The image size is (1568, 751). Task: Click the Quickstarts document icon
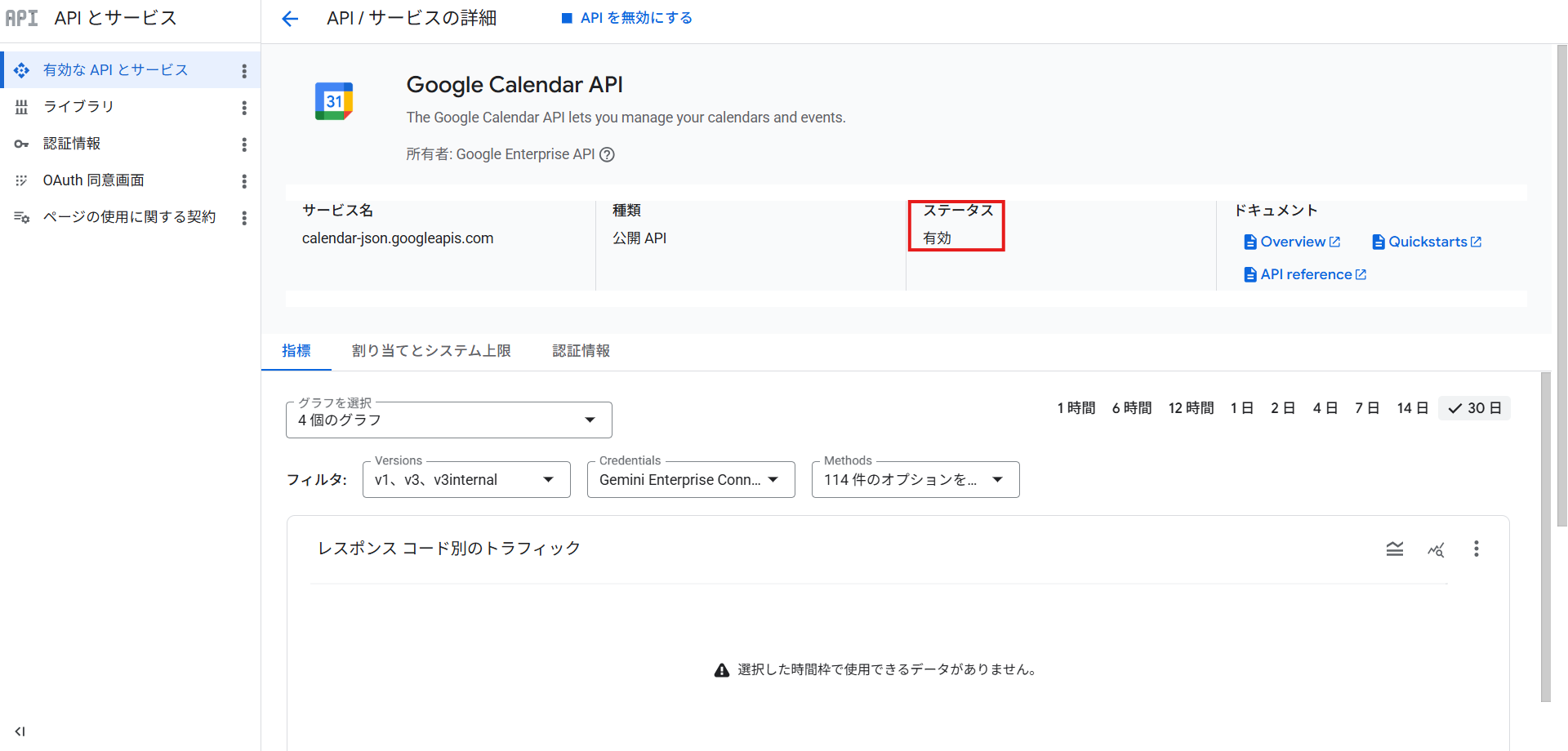tap(1379, 242)
